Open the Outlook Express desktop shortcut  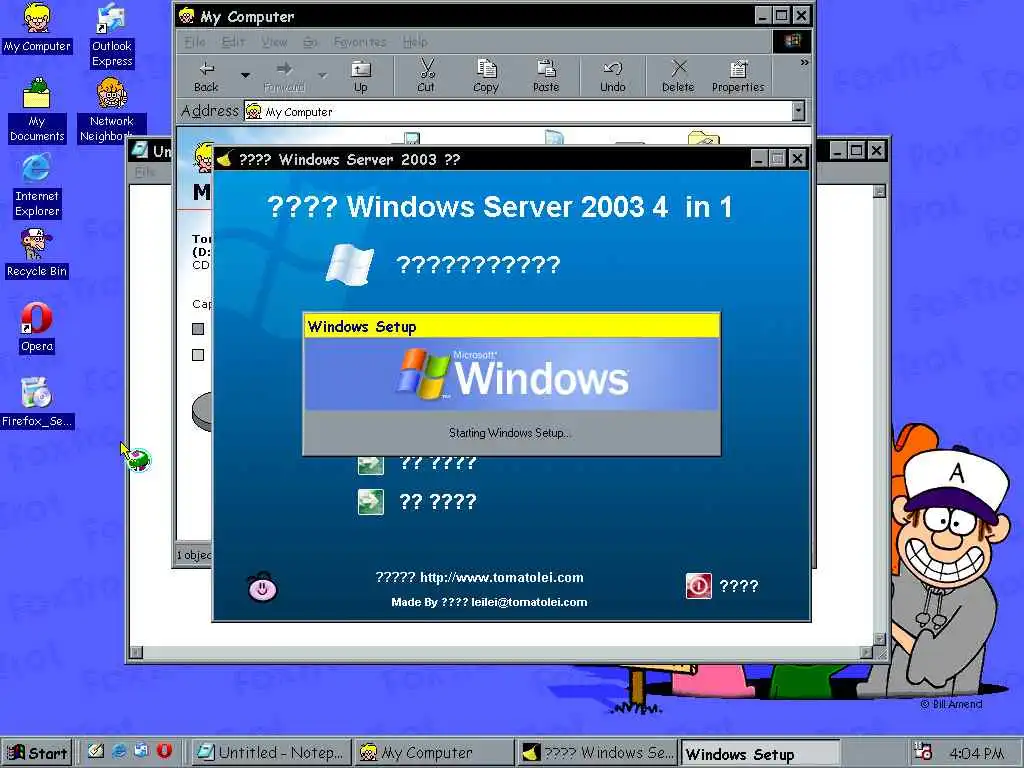click(112, 35)
